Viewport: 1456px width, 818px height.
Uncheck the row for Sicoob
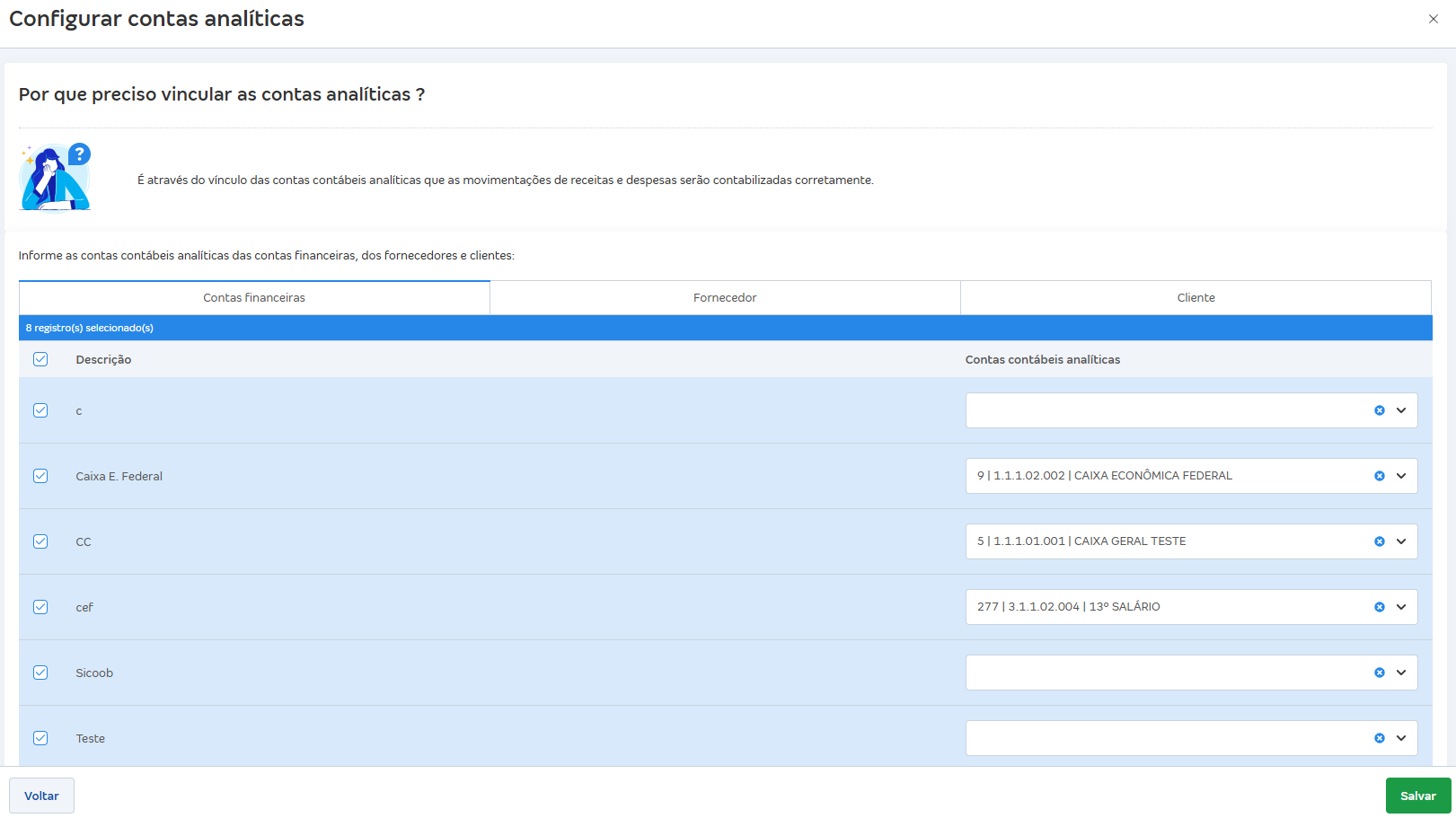pos(40,672)
